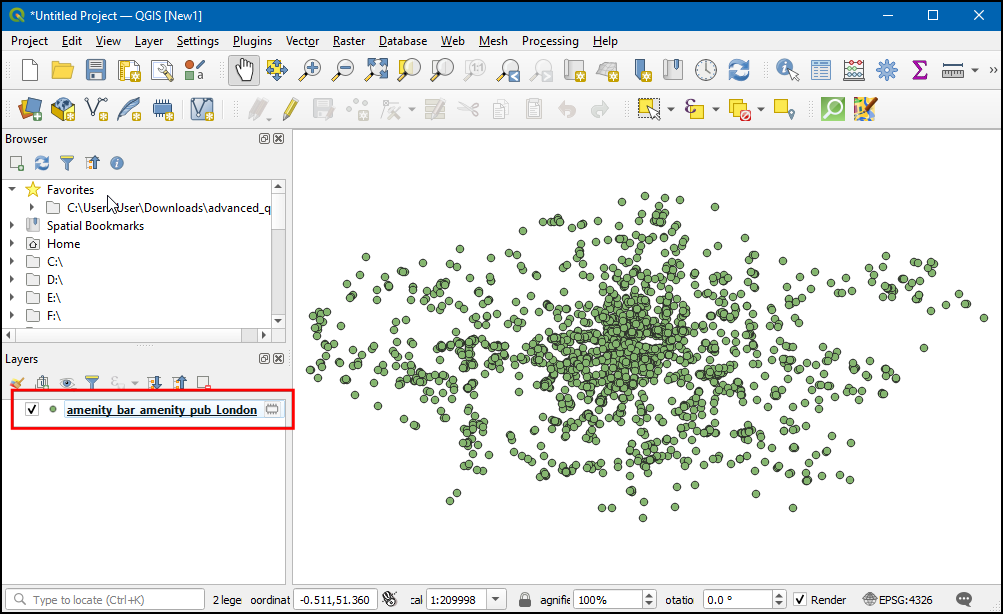Open the Vector menu
Image resolution: width=1003 pixels, height=614 pixels.
(x=302, y=41)
